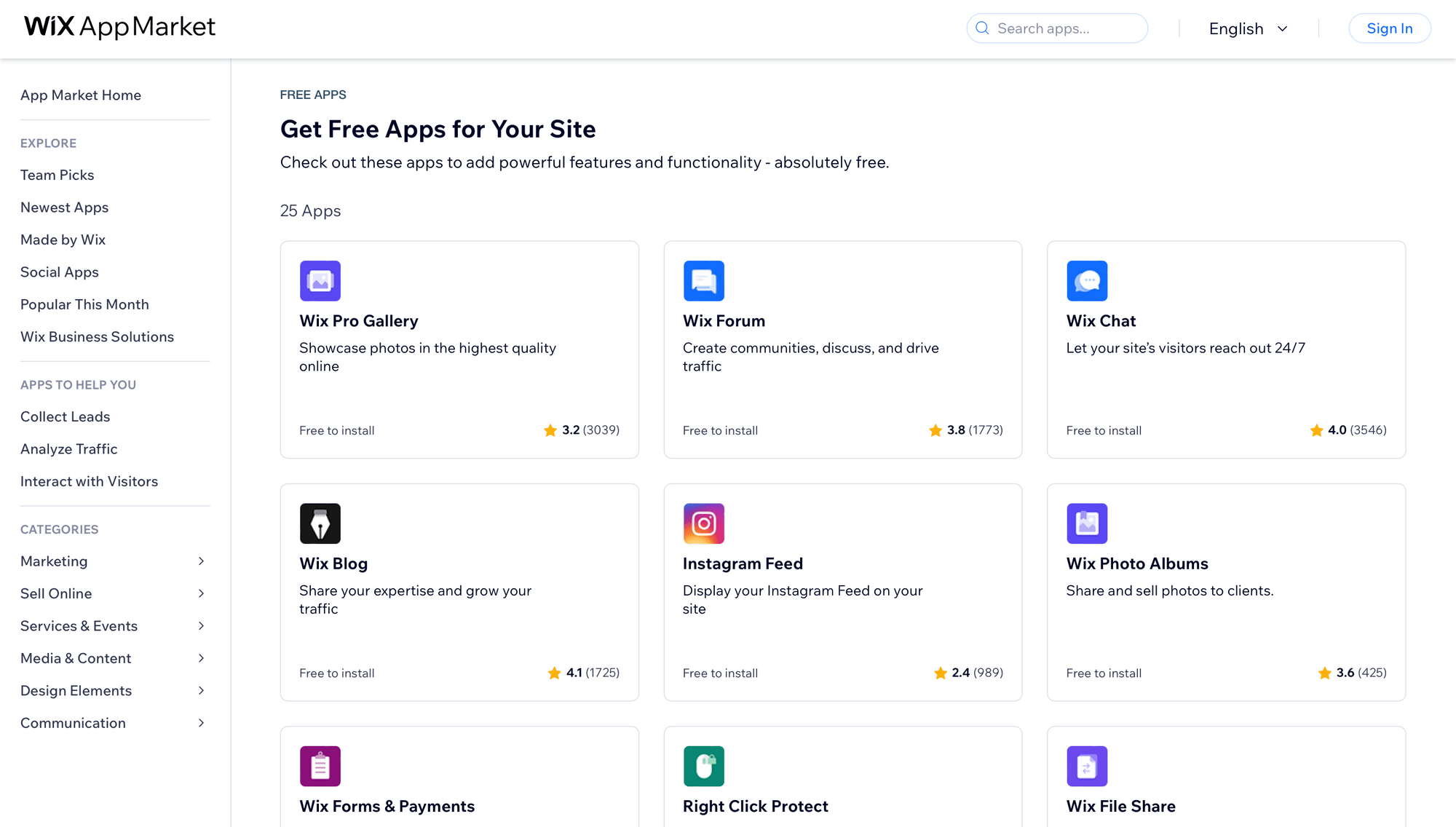1456x827 pixels.
Task: Select Interact with Visitors
Action: pos(90,482)
